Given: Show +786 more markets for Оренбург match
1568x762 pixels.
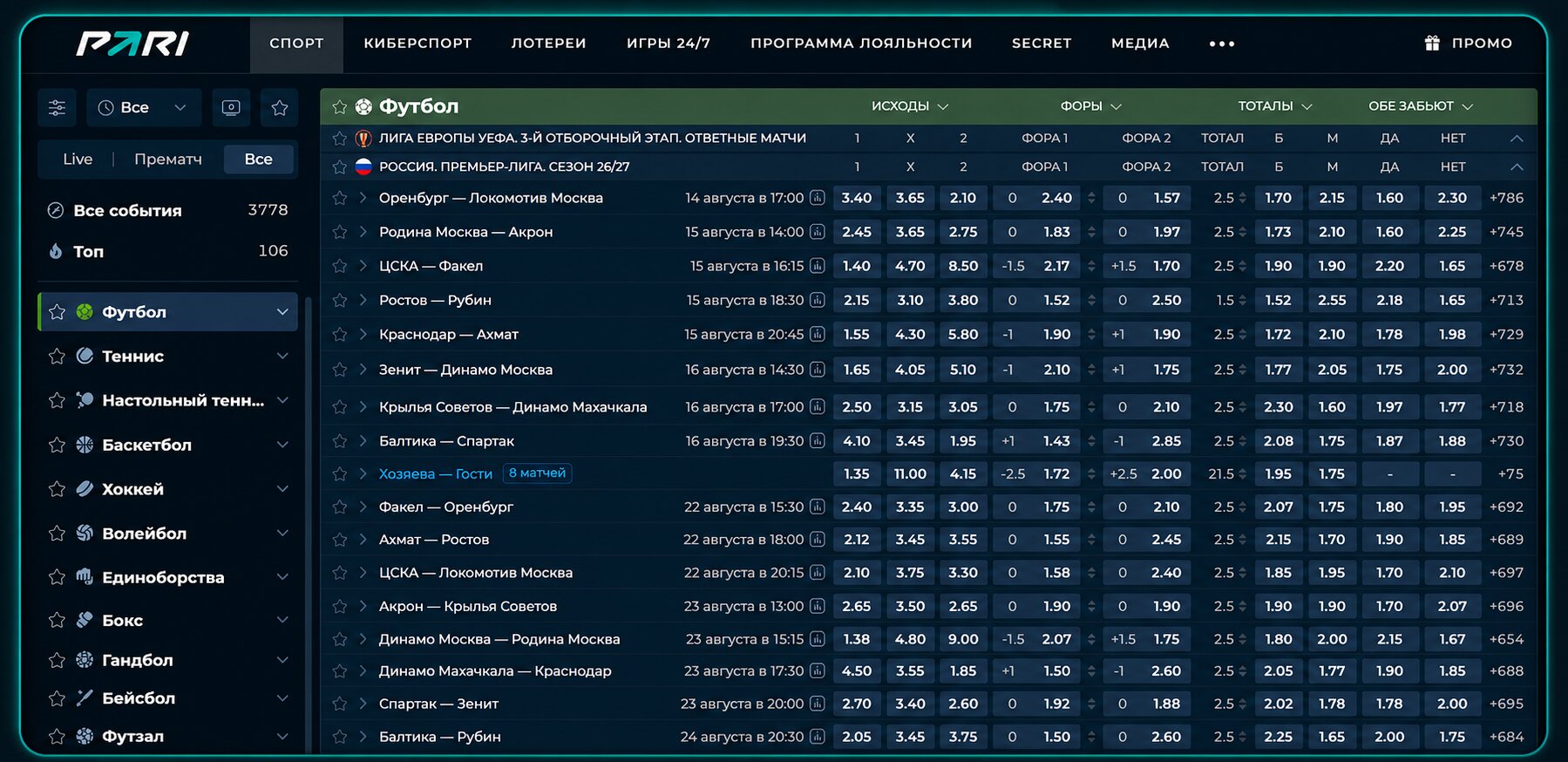Looking at the screenshot, I should pos(1507,198).
